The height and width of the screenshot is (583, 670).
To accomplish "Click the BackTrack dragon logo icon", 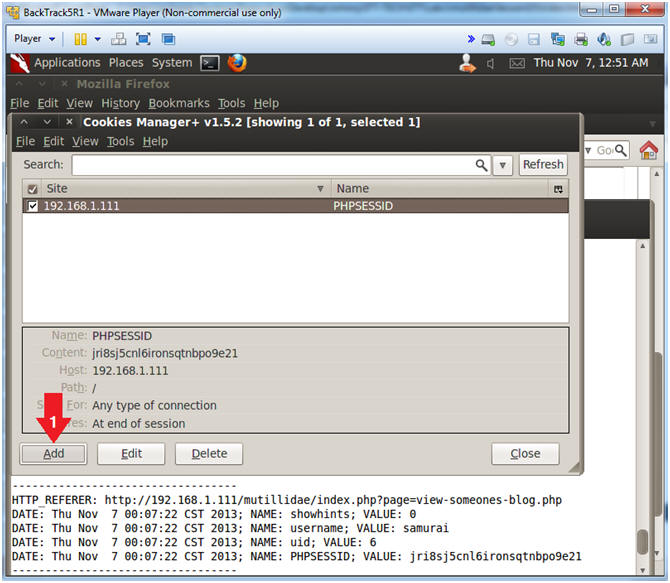I will (x=20, y=63).
